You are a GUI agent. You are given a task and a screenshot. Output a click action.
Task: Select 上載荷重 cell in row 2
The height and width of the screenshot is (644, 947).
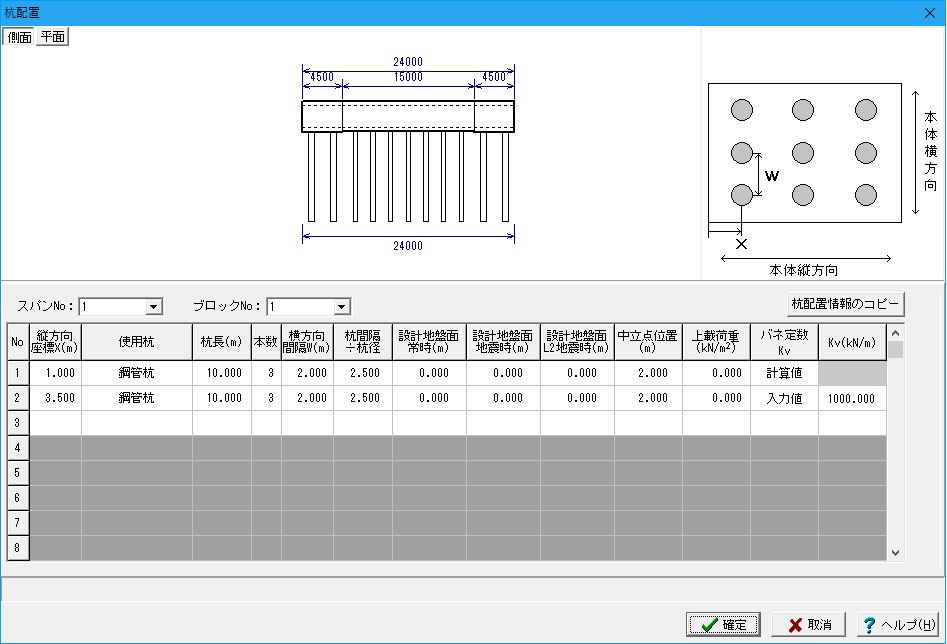716,398
